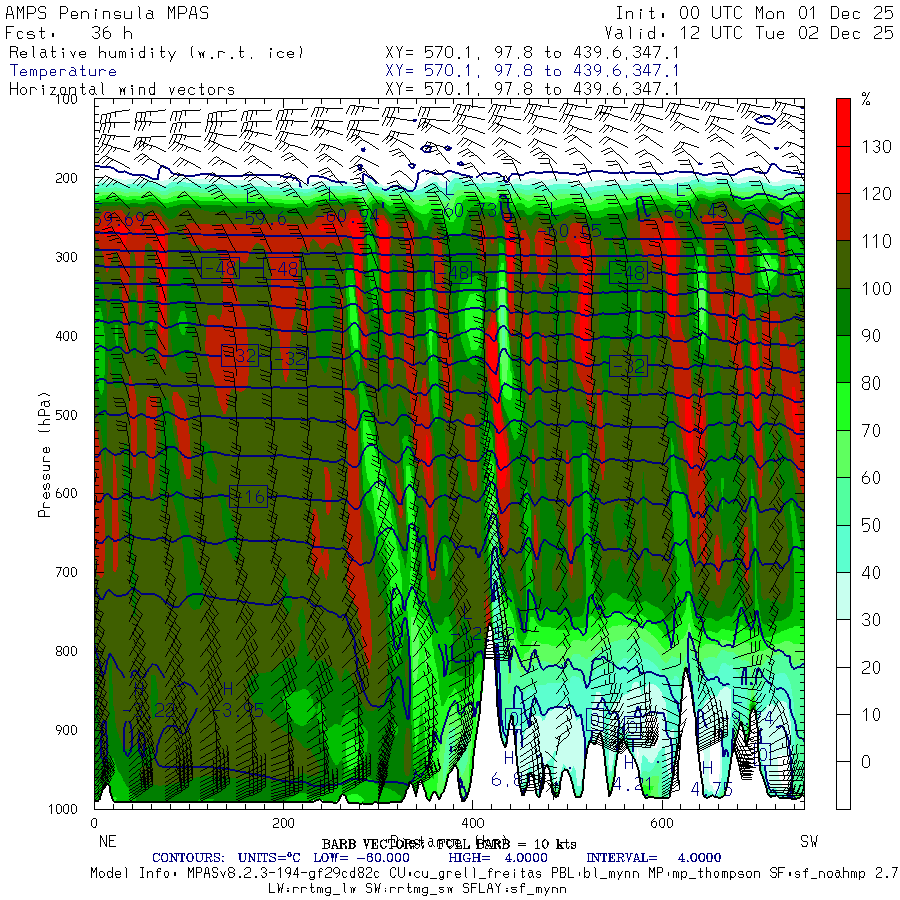Click the 'Horizontal wind vectors' label
The width and height of the screenshot is (900, 900).
(x=122, y=90)
